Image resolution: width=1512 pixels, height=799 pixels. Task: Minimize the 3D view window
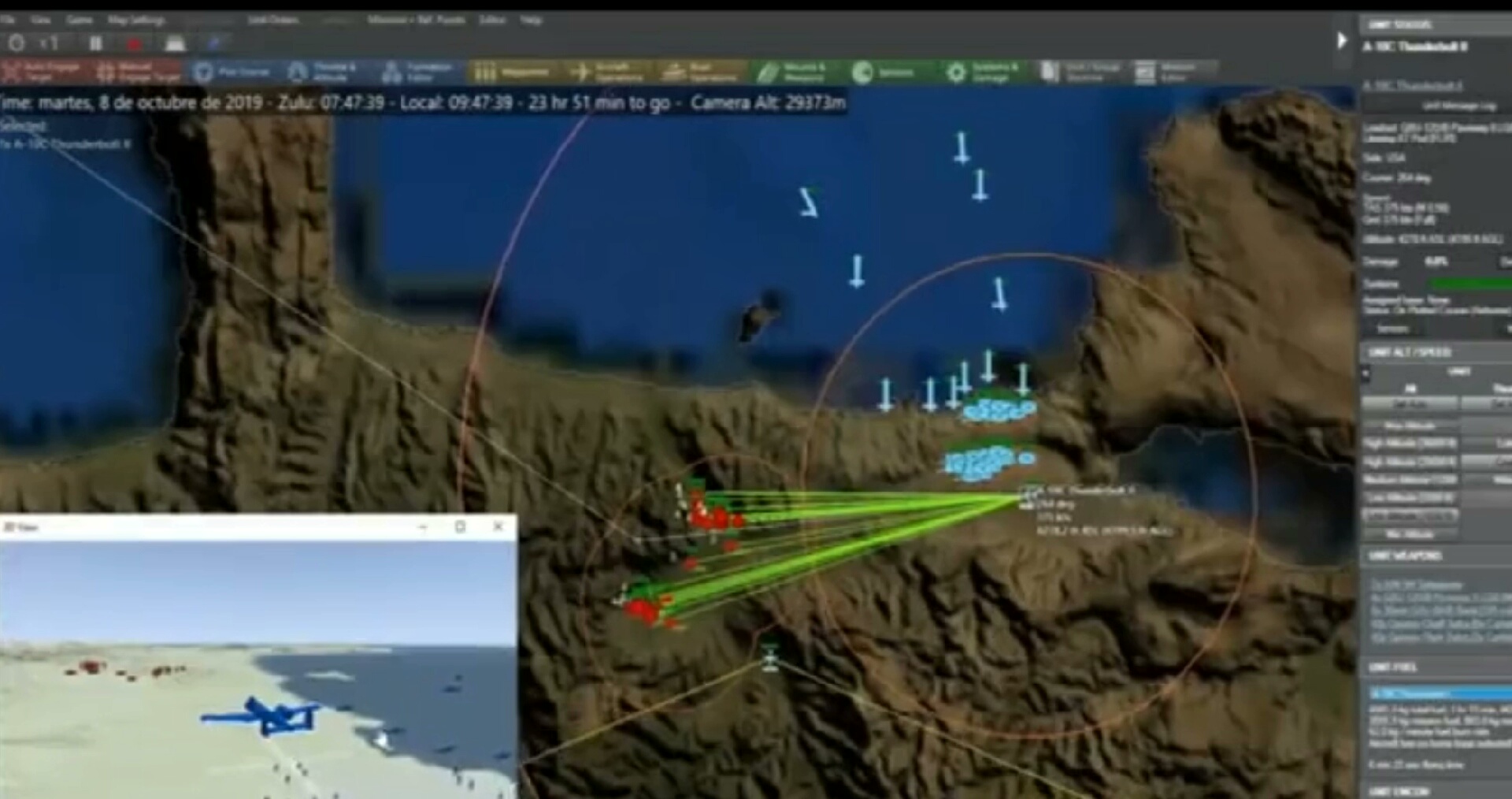coord(423,526)
